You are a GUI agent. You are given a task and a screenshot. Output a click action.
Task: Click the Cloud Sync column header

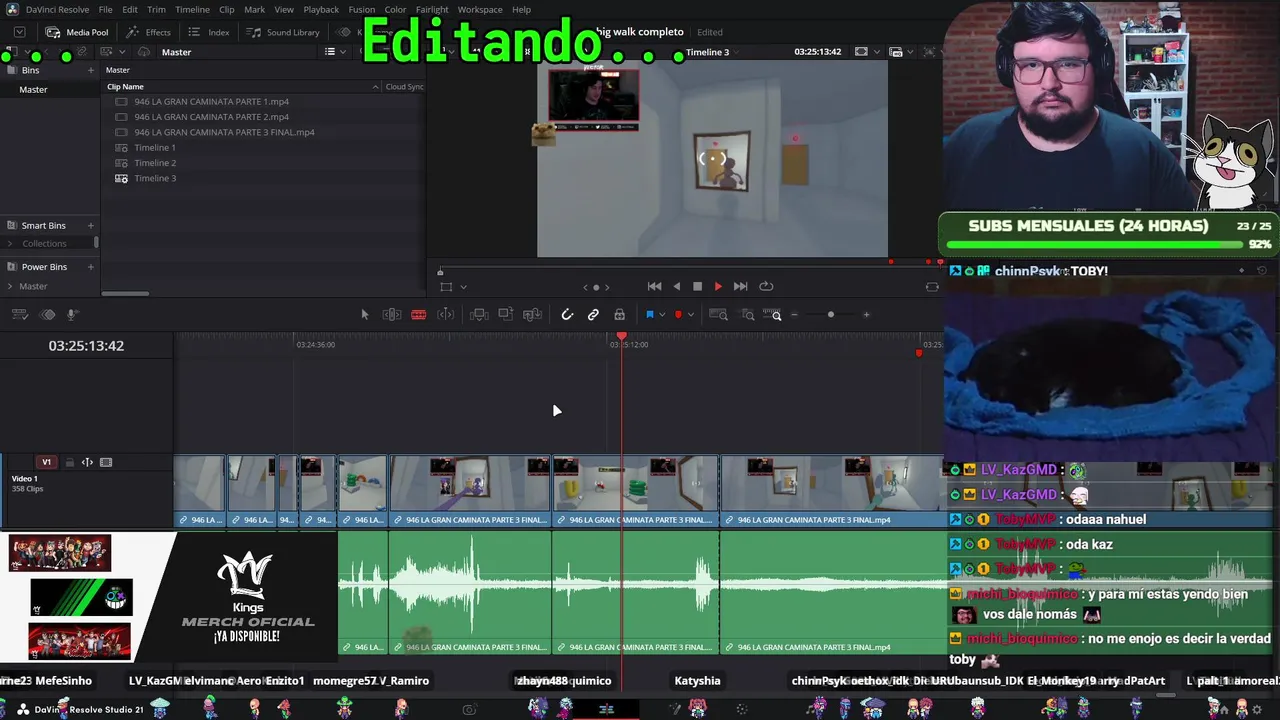coord(405,87)
